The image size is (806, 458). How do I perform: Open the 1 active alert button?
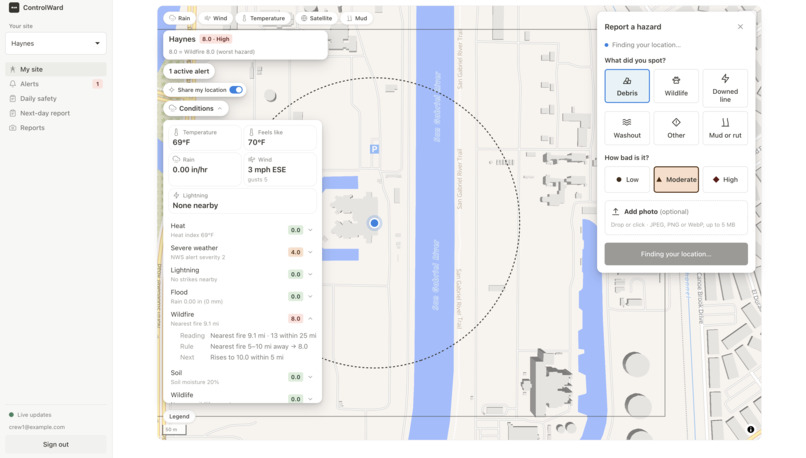point(189,71)
